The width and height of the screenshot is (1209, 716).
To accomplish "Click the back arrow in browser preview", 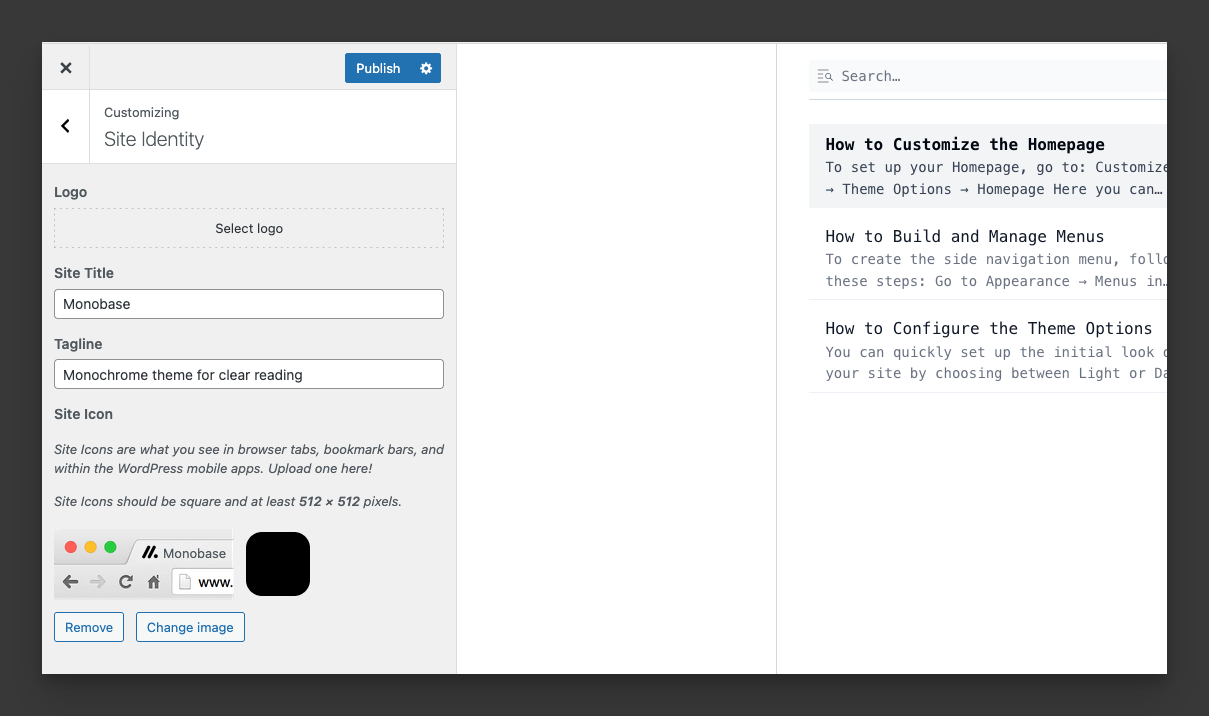I will click(70, 582).
